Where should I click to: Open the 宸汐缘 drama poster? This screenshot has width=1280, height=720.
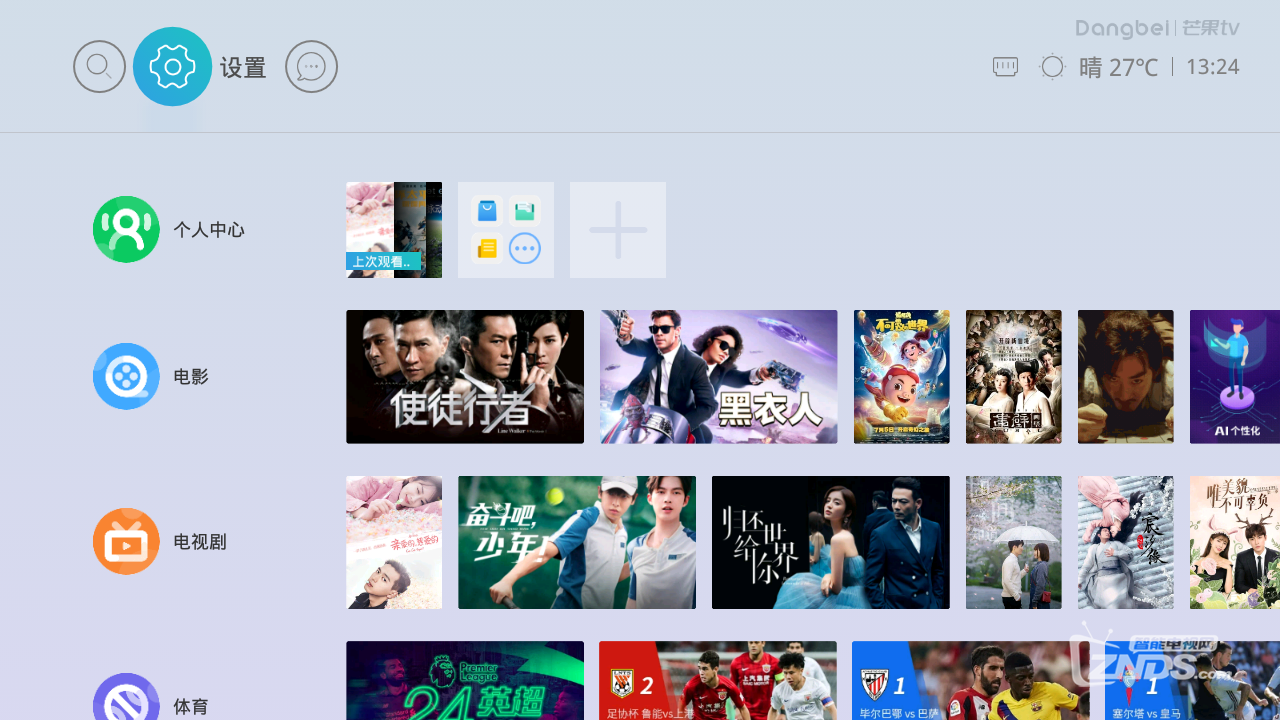click(x=1126, y=542)
